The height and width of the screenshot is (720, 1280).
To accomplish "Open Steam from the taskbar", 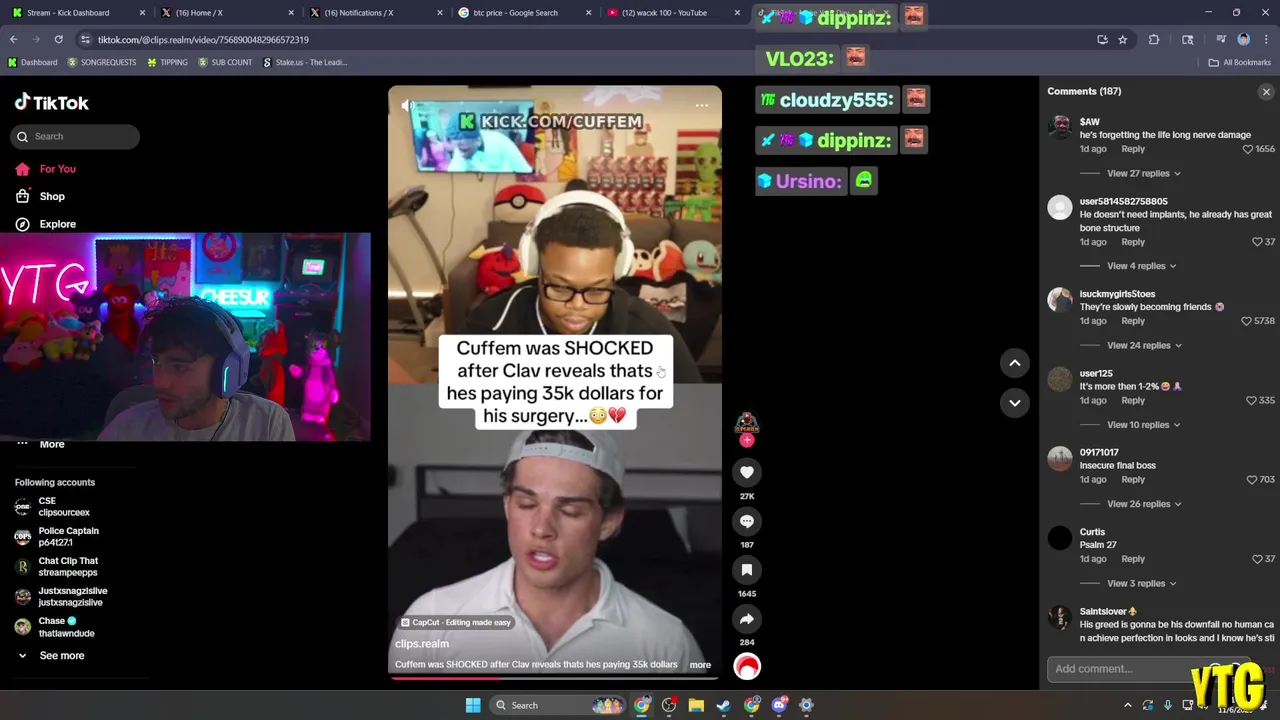I will click(724, 705).
